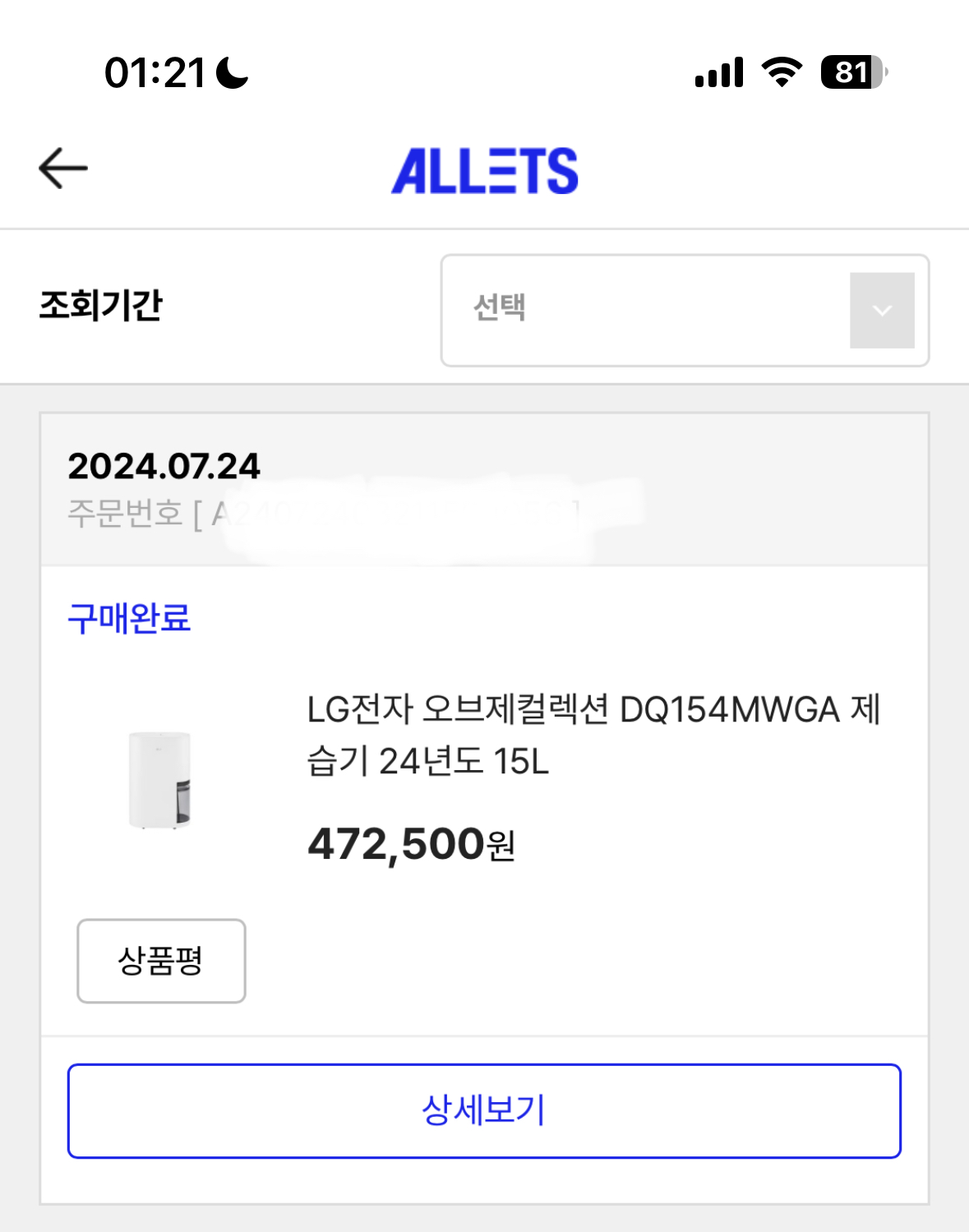The image size is (969, 1232).
Task: Tap the moon focus mode icon
Action: (x=232, y=72)
